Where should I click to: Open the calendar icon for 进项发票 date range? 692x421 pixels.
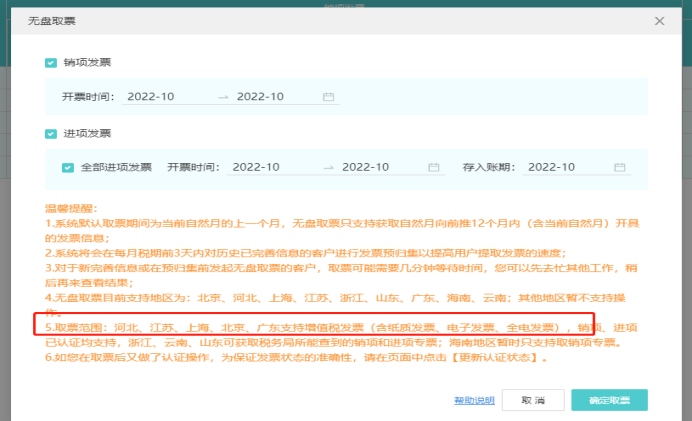tap(433, 167)
